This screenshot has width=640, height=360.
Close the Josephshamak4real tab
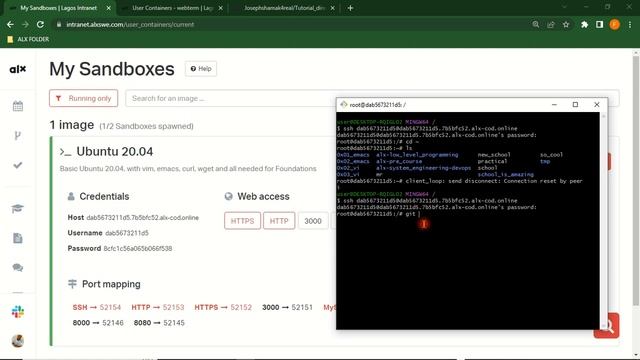333,8
